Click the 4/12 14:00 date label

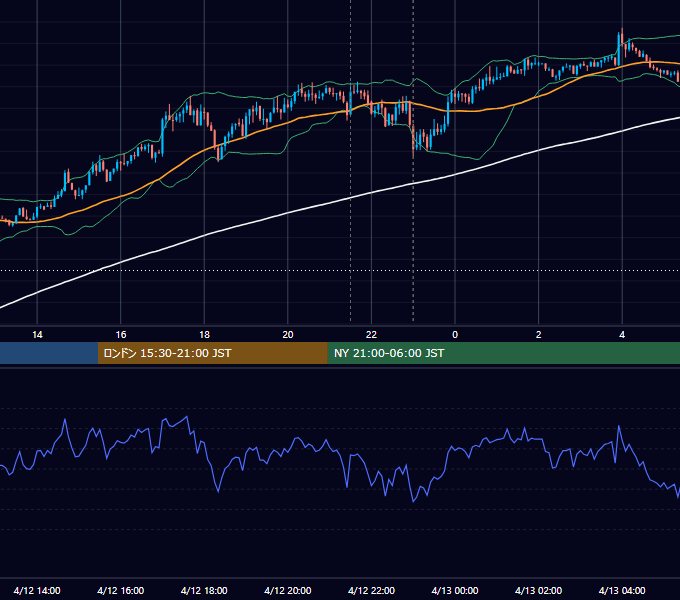[x=37, y=590]
